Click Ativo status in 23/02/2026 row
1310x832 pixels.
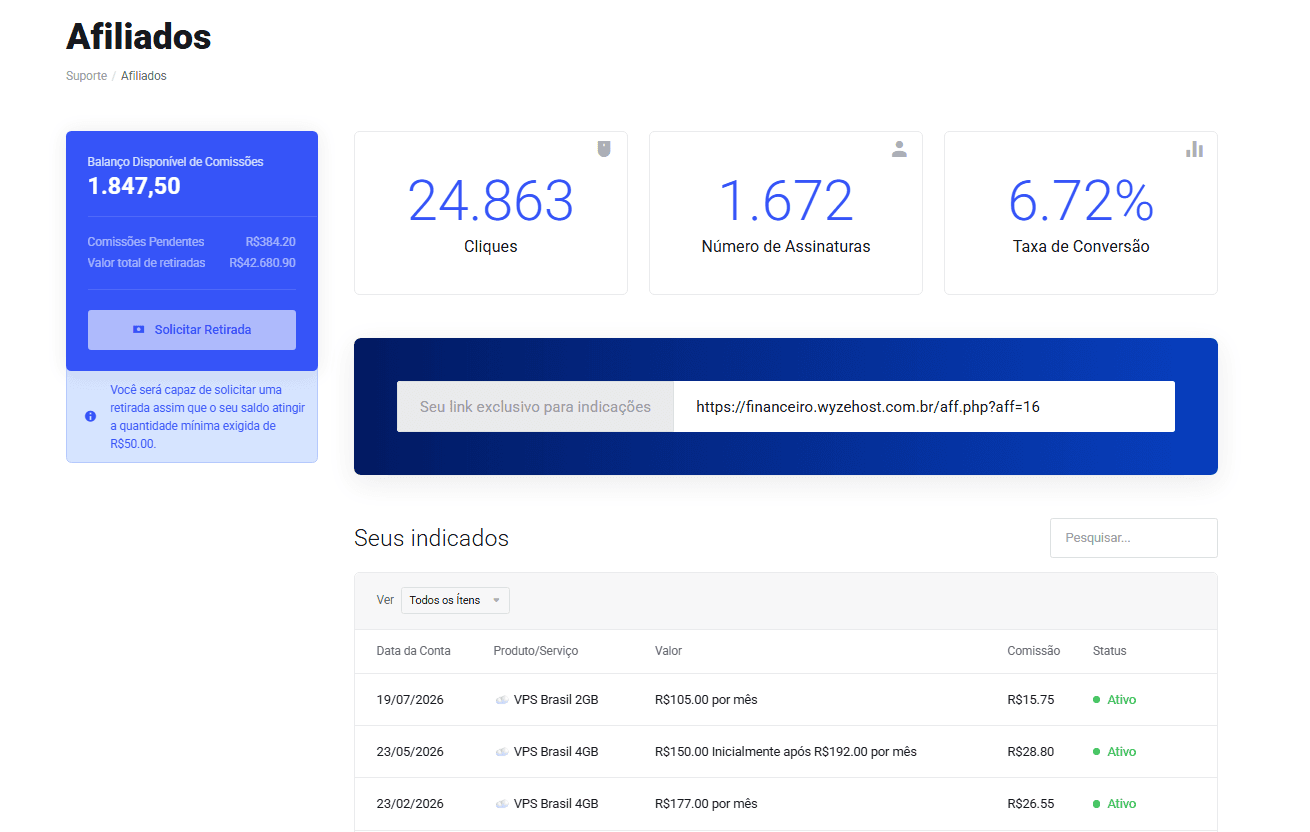1122,804
